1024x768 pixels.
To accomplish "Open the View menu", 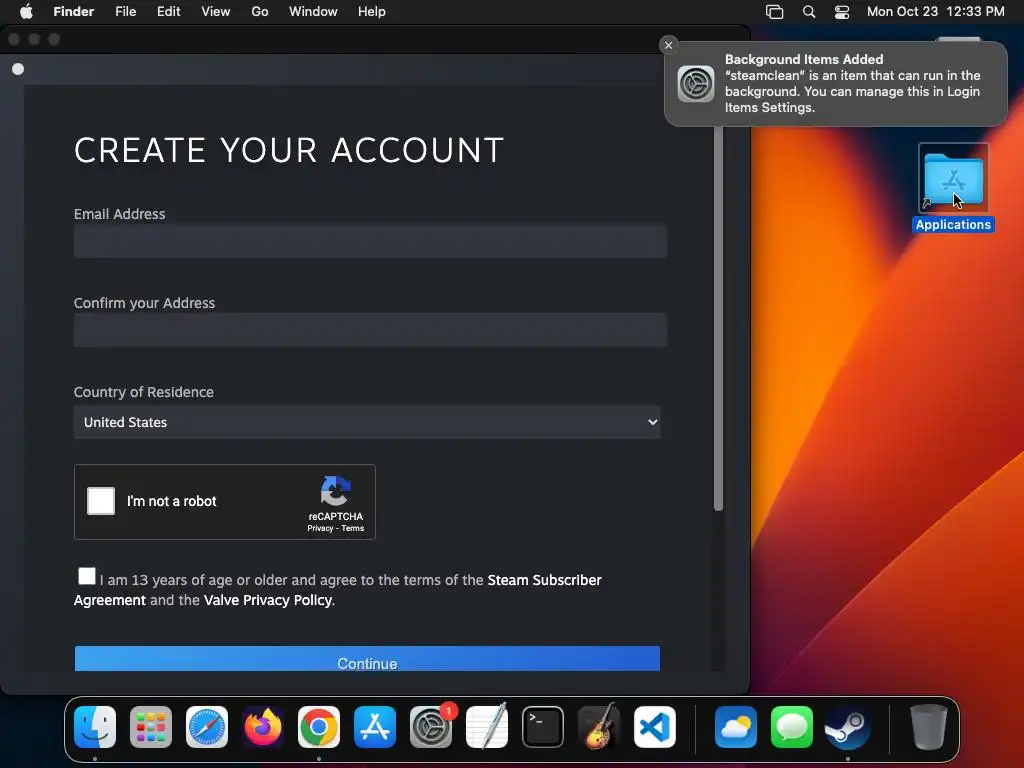I will 216,12.
